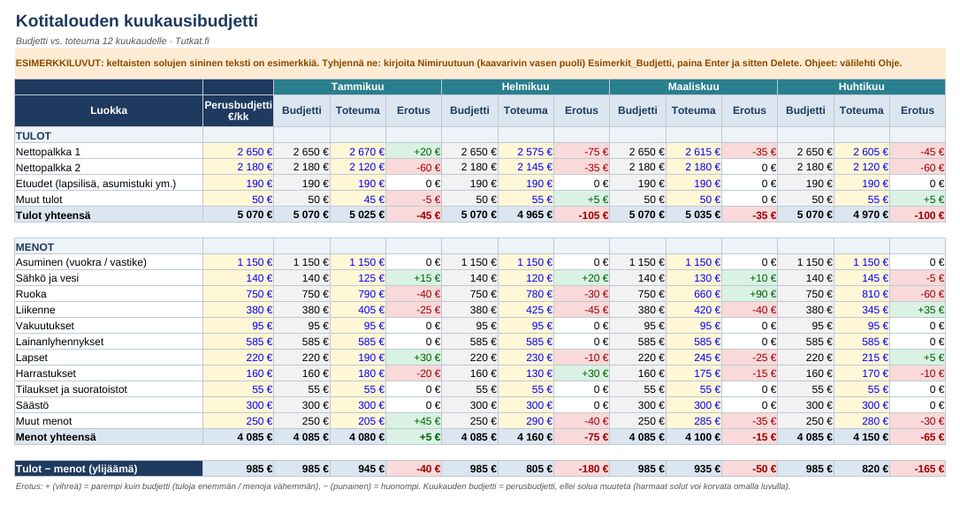Click Nettopalkka 1 Huhtikuu Toteuma 2 605 €
The height and width of the screenshot is (505, 960).
[861, 151]
